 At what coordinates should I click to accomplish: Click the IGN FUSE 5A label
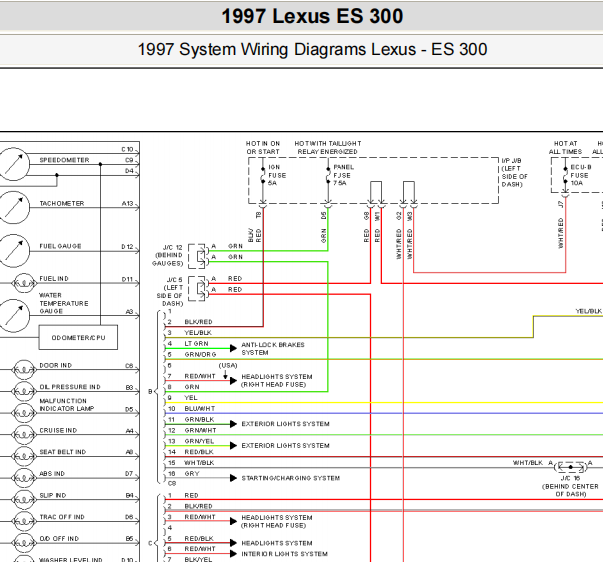click(277, 175)
